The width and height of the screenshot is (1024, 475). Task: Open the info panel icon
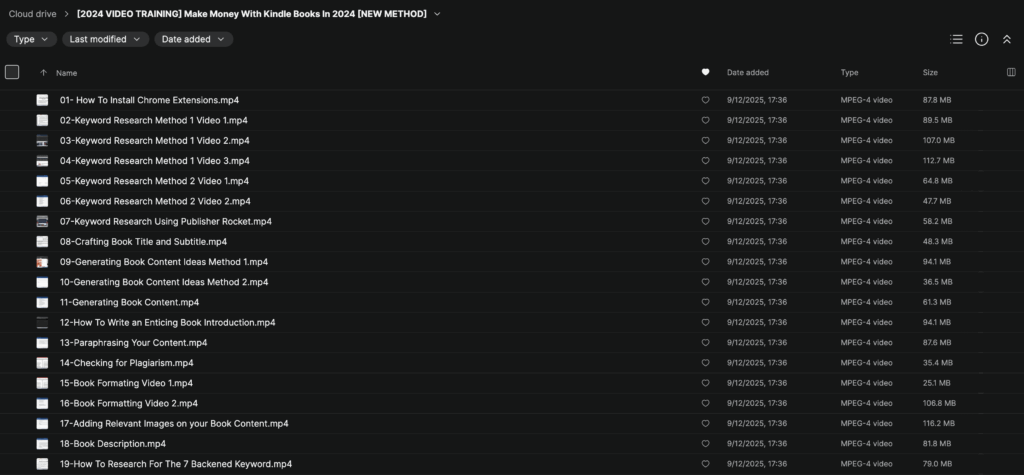[x=982, y=39]
